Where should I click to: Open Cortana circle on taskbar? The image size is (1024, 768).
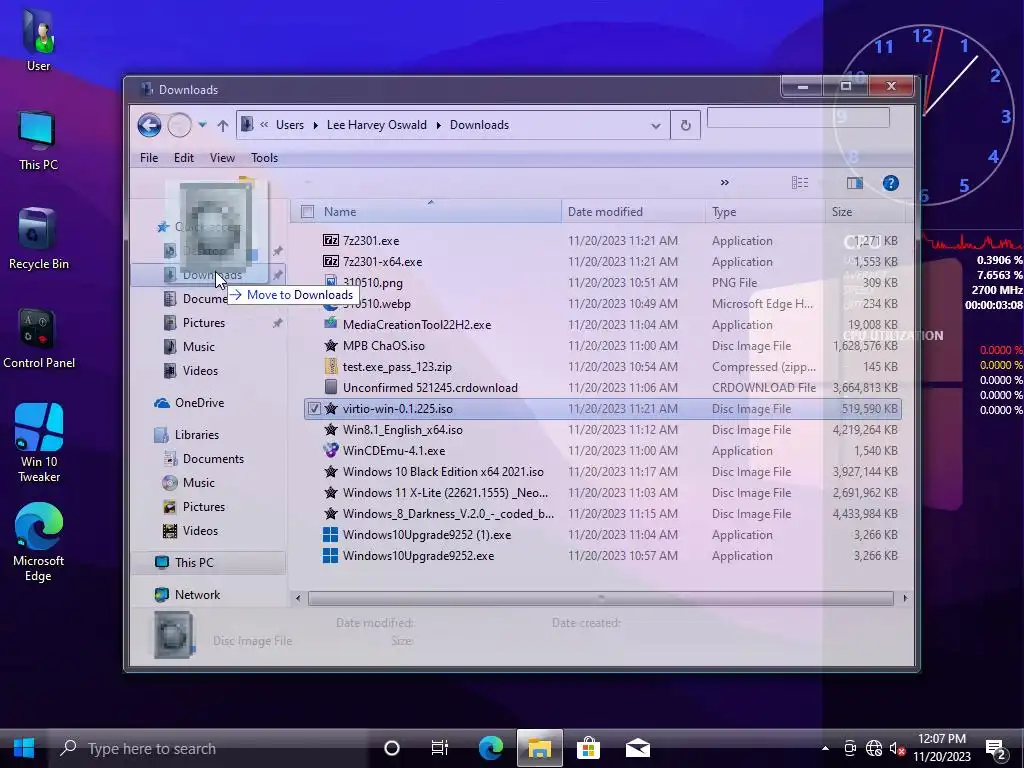(391, 748)
